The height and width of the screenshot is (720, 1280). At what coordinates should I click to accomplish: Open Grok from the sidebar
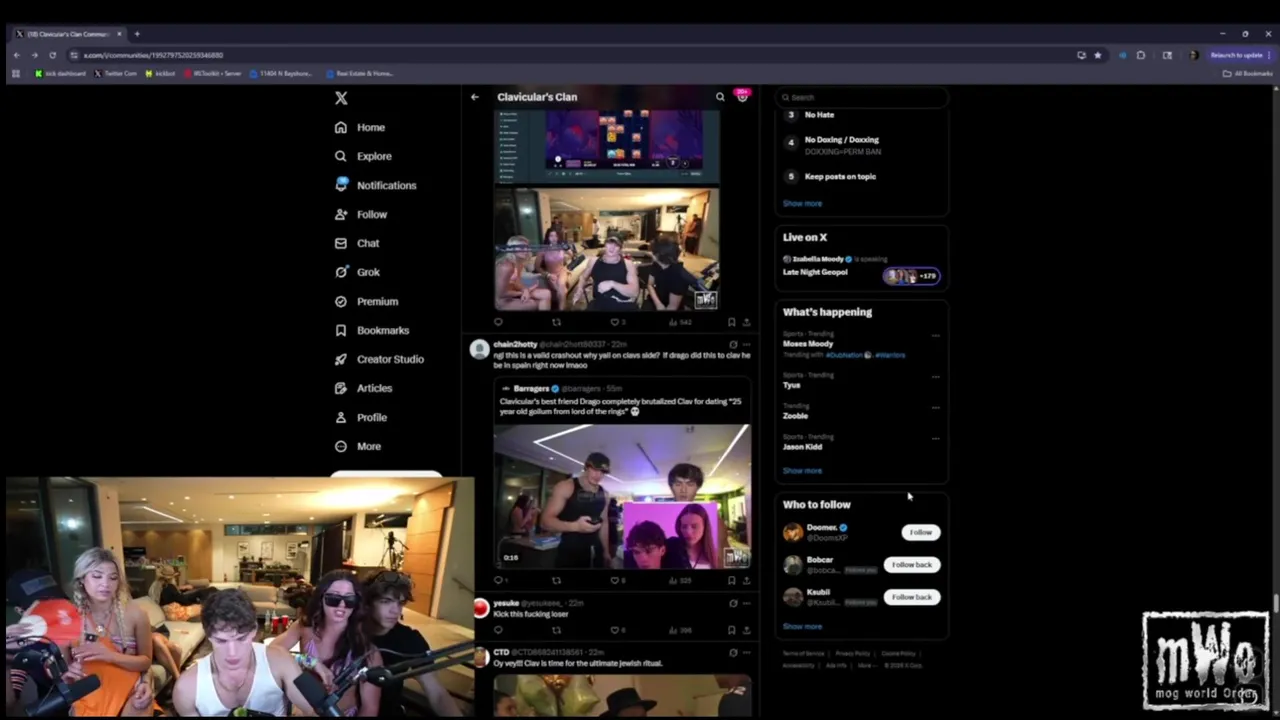click(357, 272)
